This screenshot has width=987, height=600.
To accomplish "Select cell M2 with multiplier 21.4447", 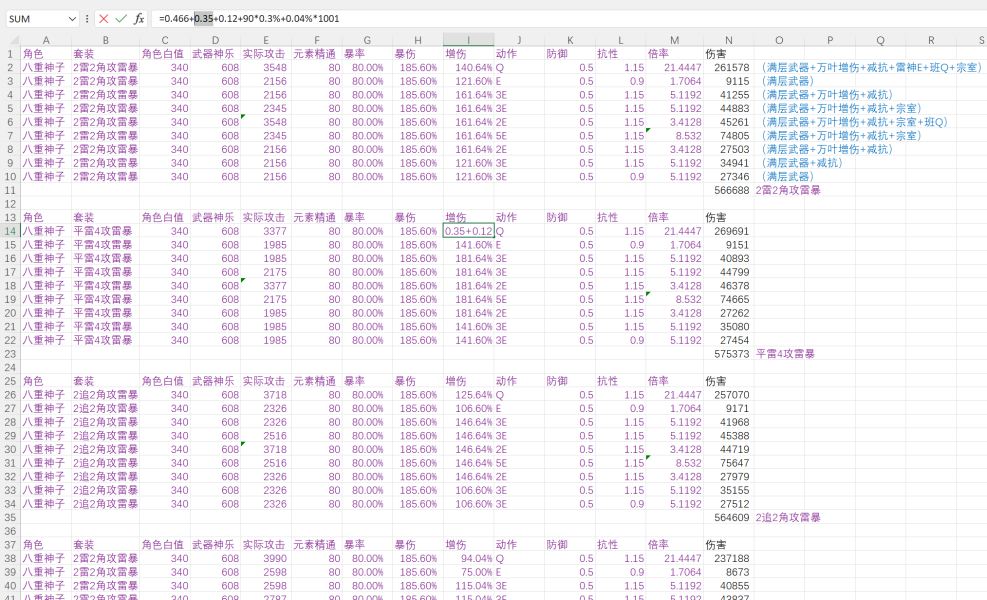I will point(674,67).
